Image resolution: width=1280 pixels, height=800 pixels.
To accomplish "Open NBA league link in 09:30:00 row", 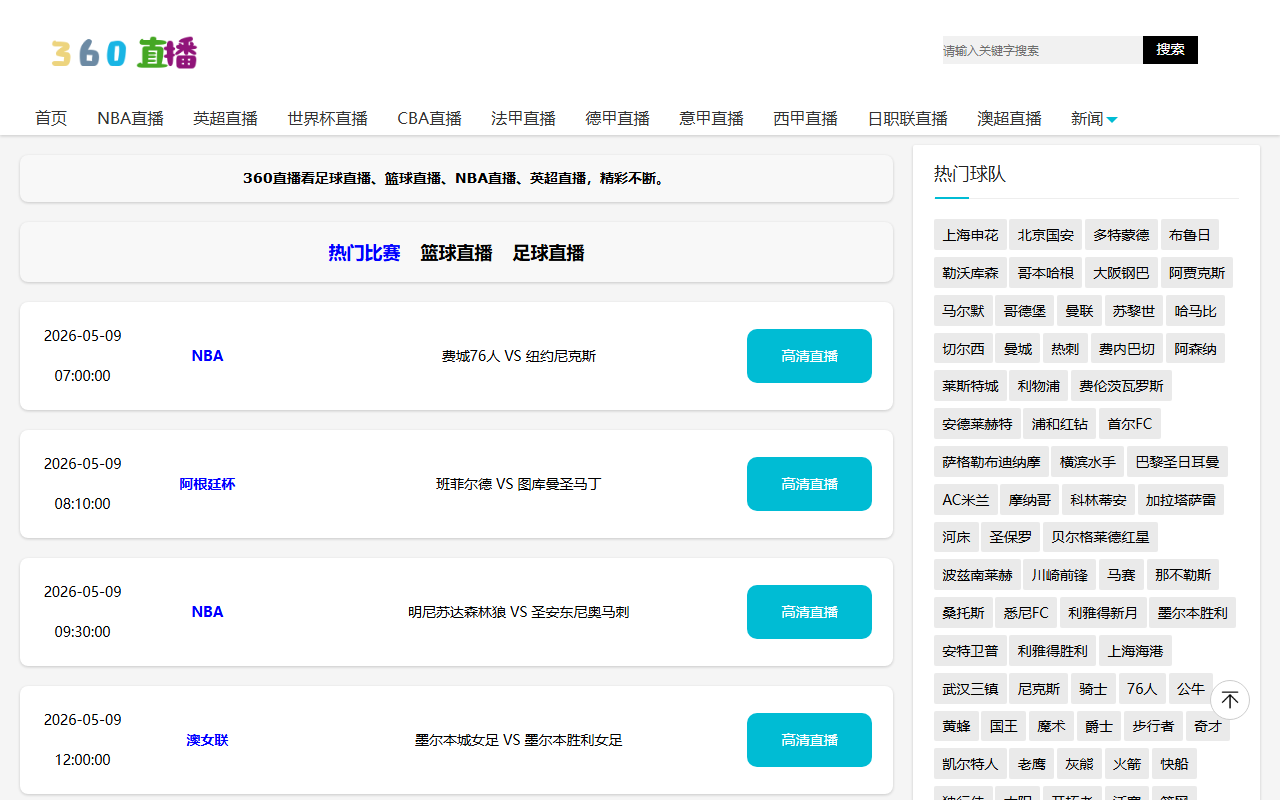I will pyautogui.click(x=207, y=612).
